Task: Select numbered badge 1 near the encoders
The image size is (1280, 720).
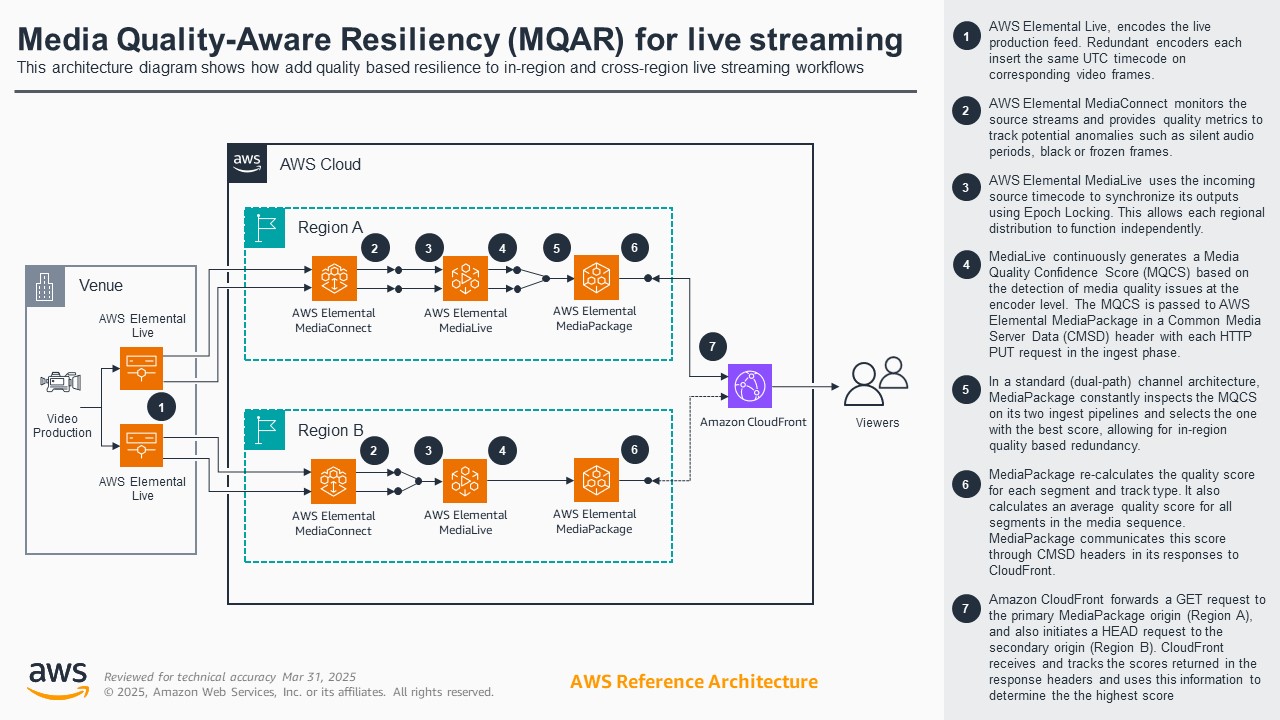Action: pos(161,406)
